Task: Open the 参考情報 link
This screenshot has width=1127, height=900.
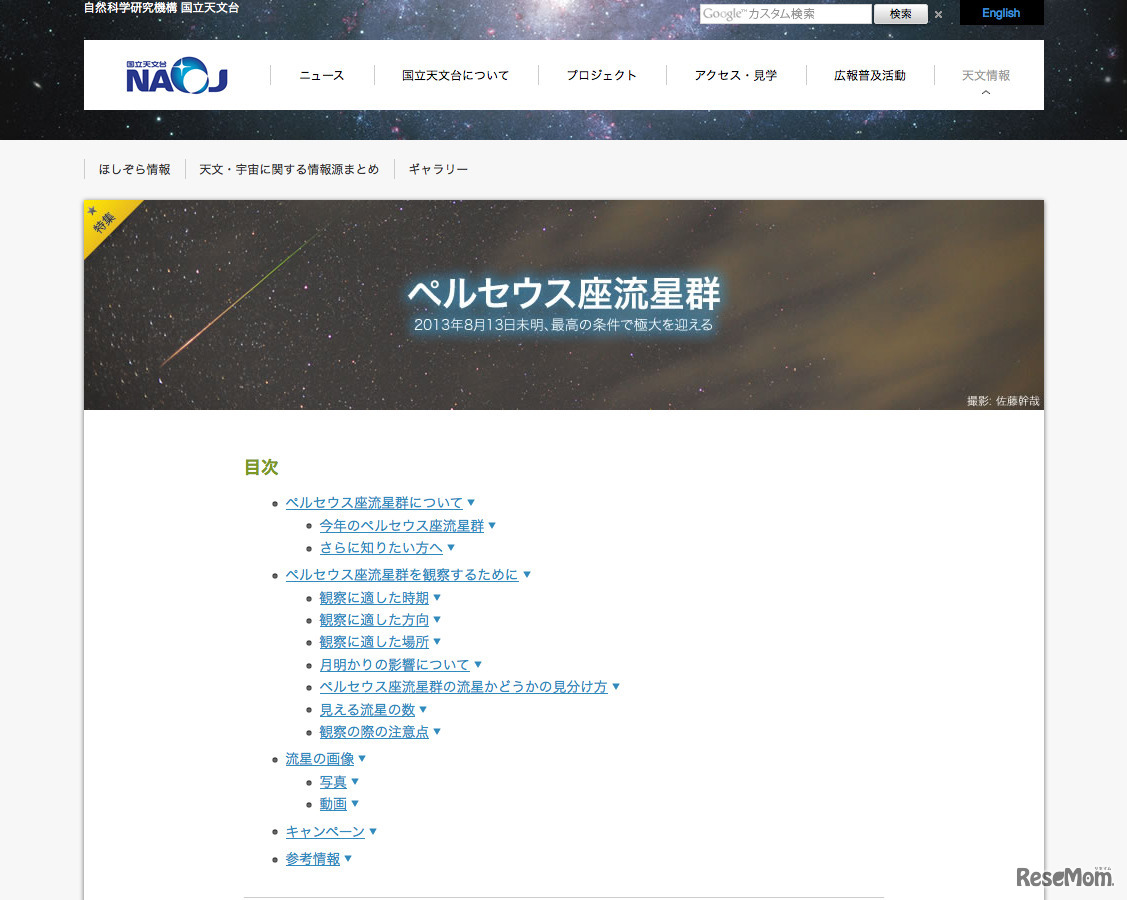Action: (x=313, y=858)
